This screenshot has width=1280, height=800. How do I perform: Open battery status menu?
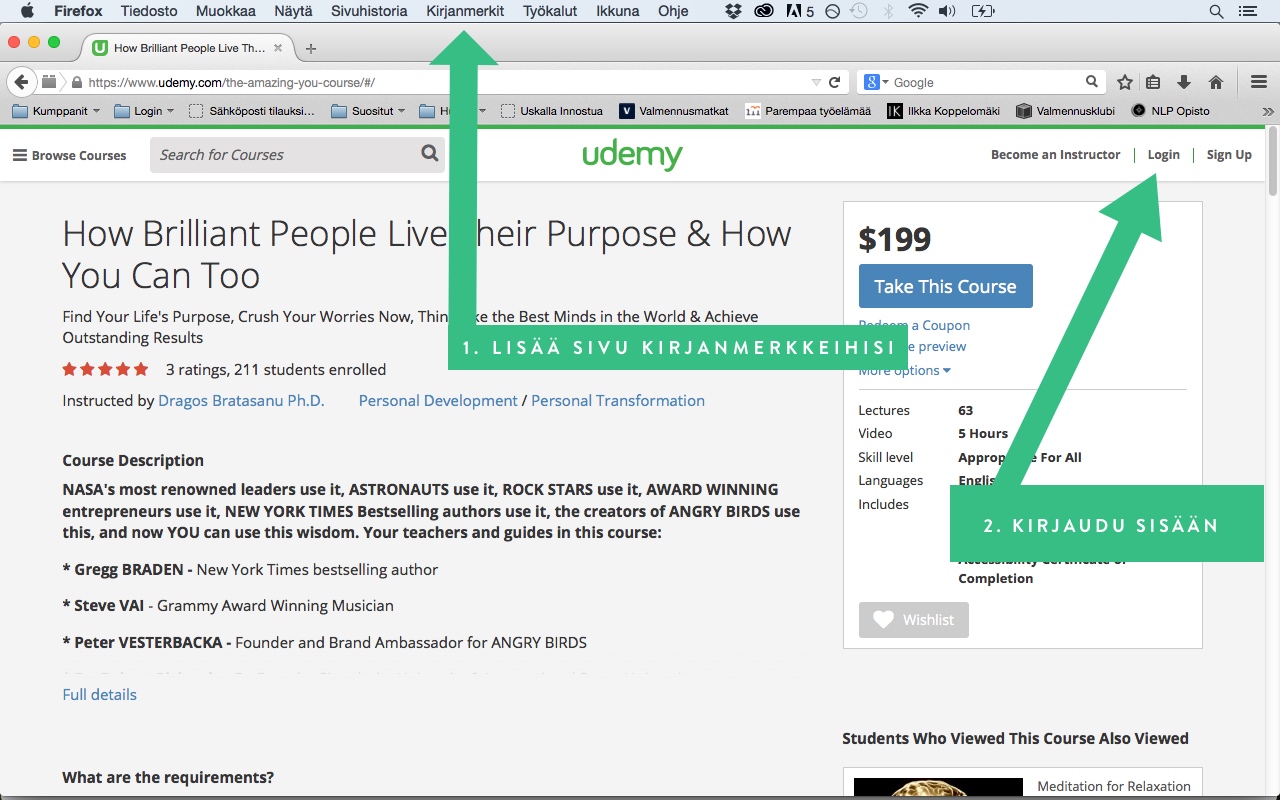983,11
